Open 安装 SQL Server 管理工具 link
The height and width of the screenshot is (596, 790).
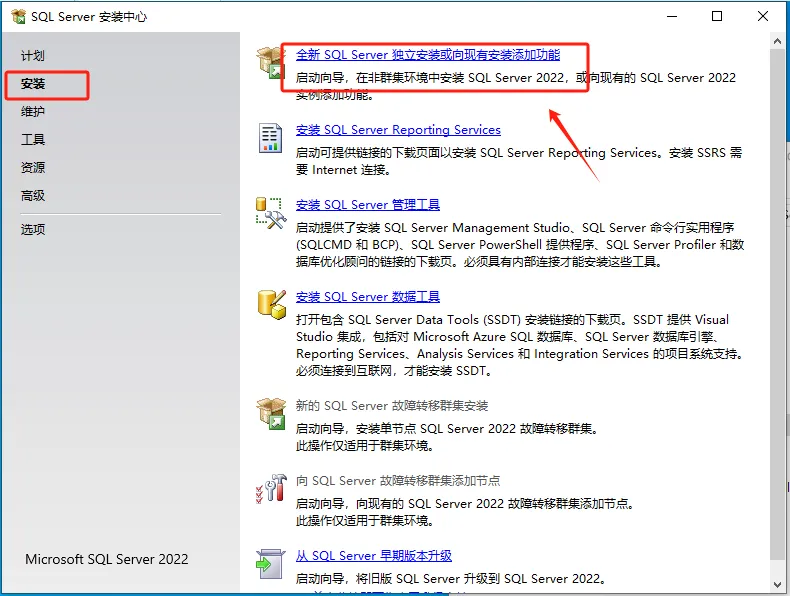coord(368,205)
